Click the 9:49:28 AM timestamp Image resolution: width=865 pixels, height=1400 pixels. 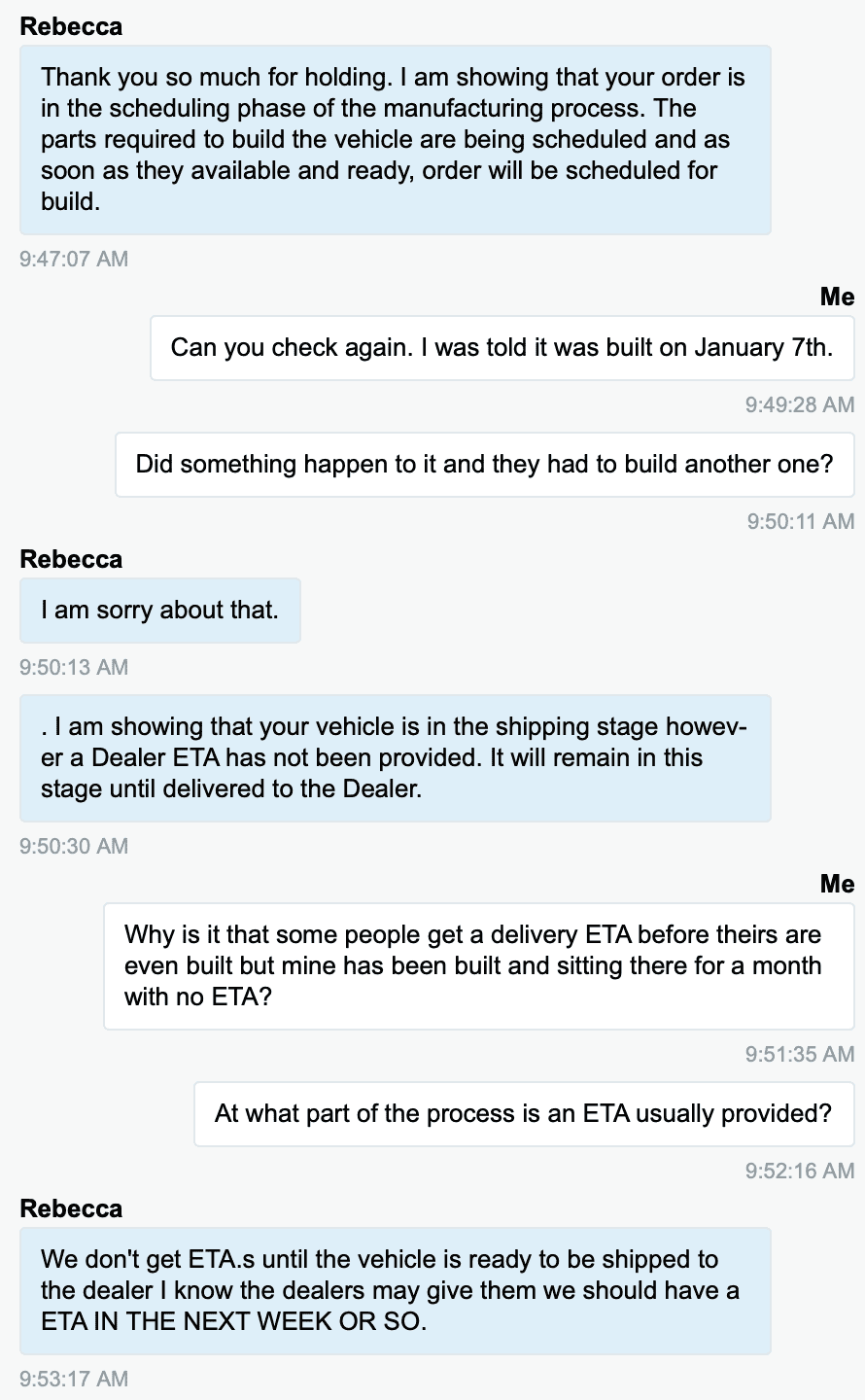(x=800, y=404)
